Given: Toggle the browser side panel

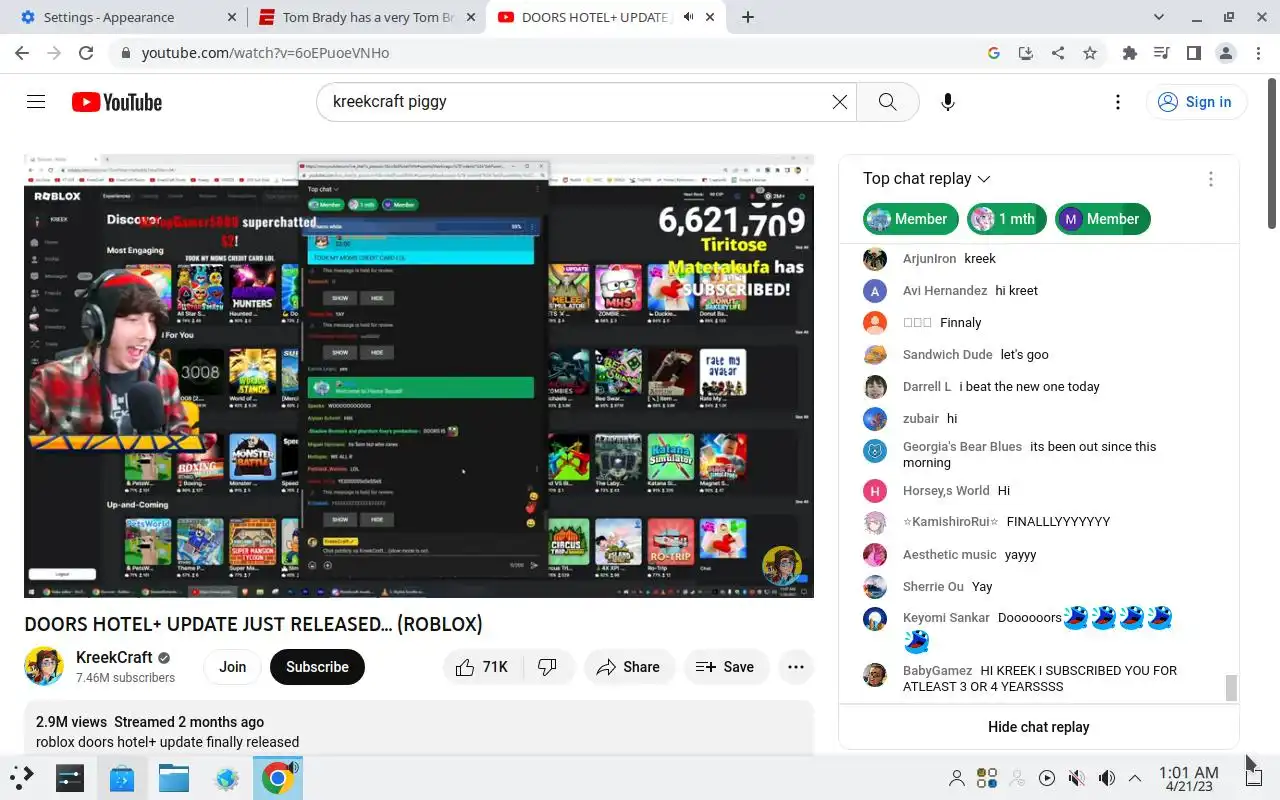Looking at the screenshot, I should pos(1193,53).
